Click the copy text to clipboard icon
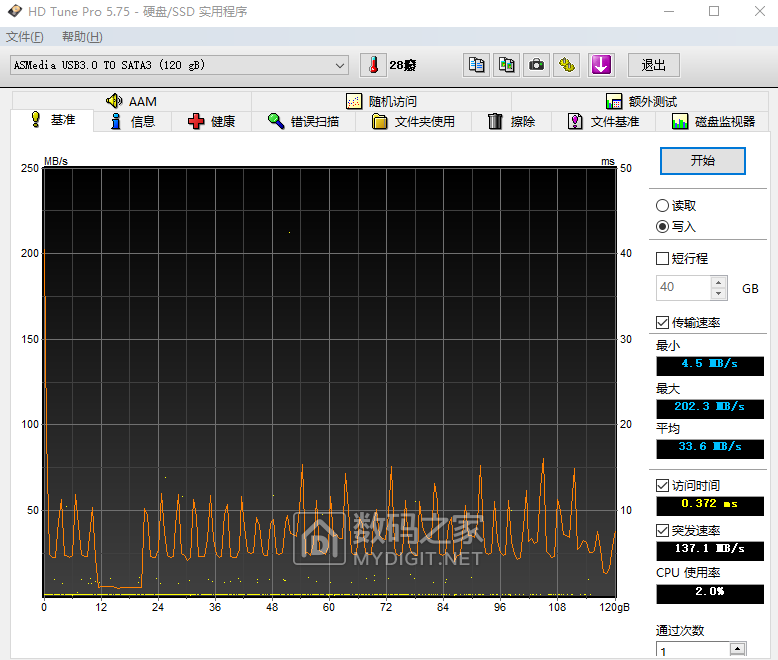The image size is (778, 660). (x=477, y=65)
